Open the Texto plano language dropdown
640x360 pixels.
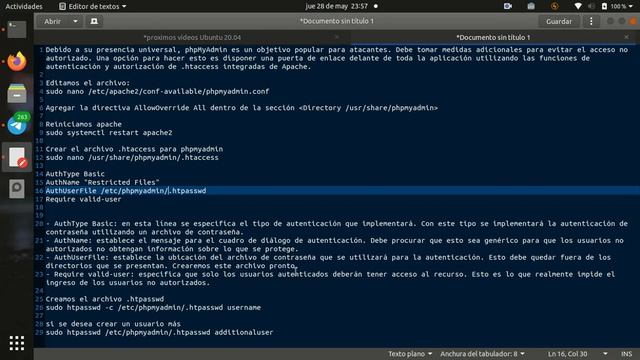pos(410,354)
